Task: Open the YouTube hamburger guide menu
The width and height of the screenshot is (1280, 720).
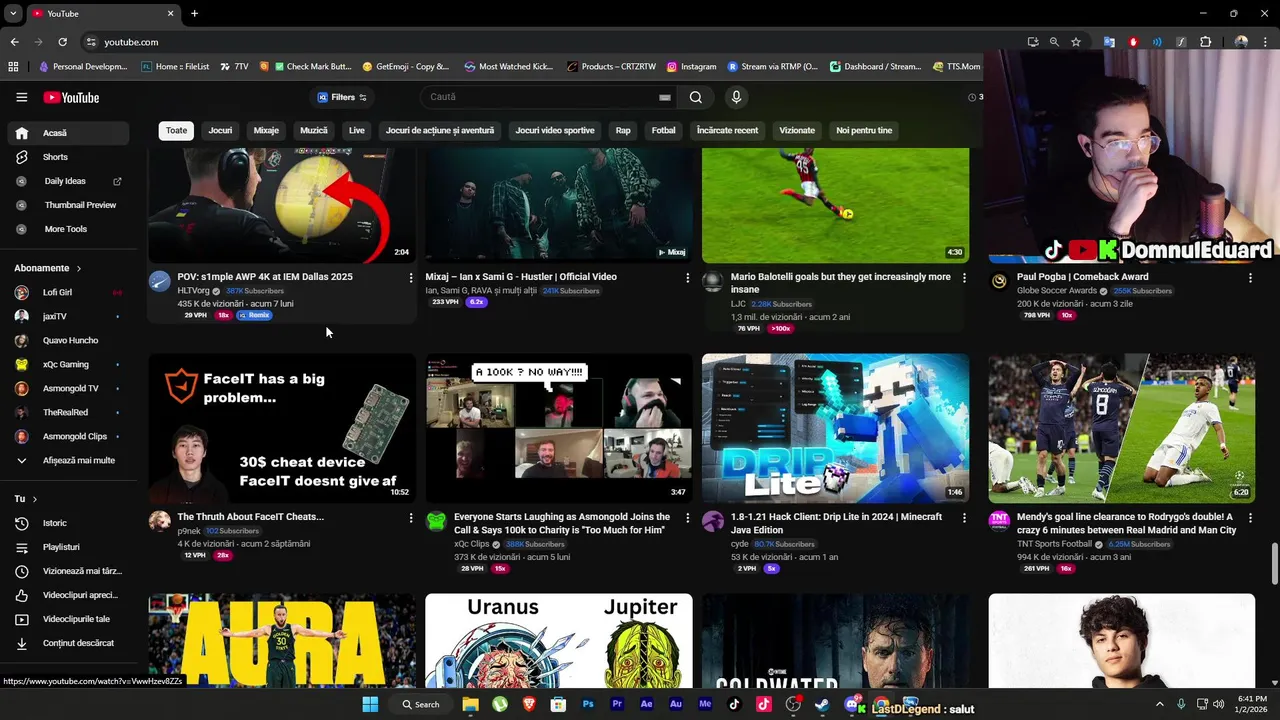Action: 21,97
